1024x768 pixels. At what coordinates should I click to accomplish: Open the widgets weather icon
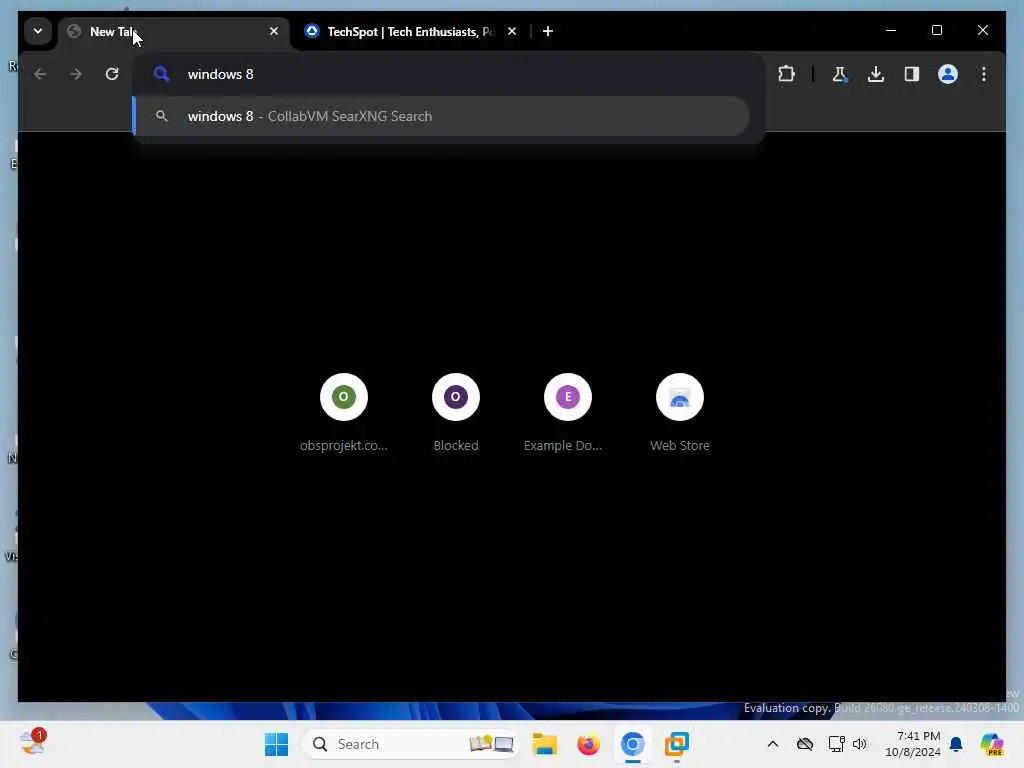point(32,743)
